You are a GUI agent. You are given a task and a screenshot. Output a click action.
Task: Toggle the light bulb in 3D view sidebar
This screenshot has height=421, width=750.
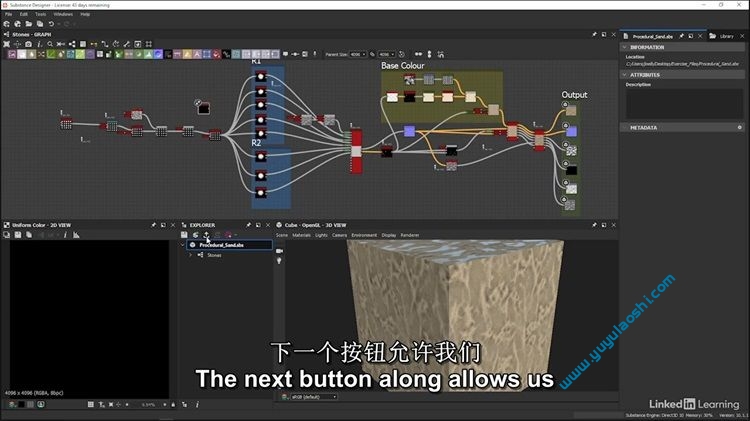point(279,261)
